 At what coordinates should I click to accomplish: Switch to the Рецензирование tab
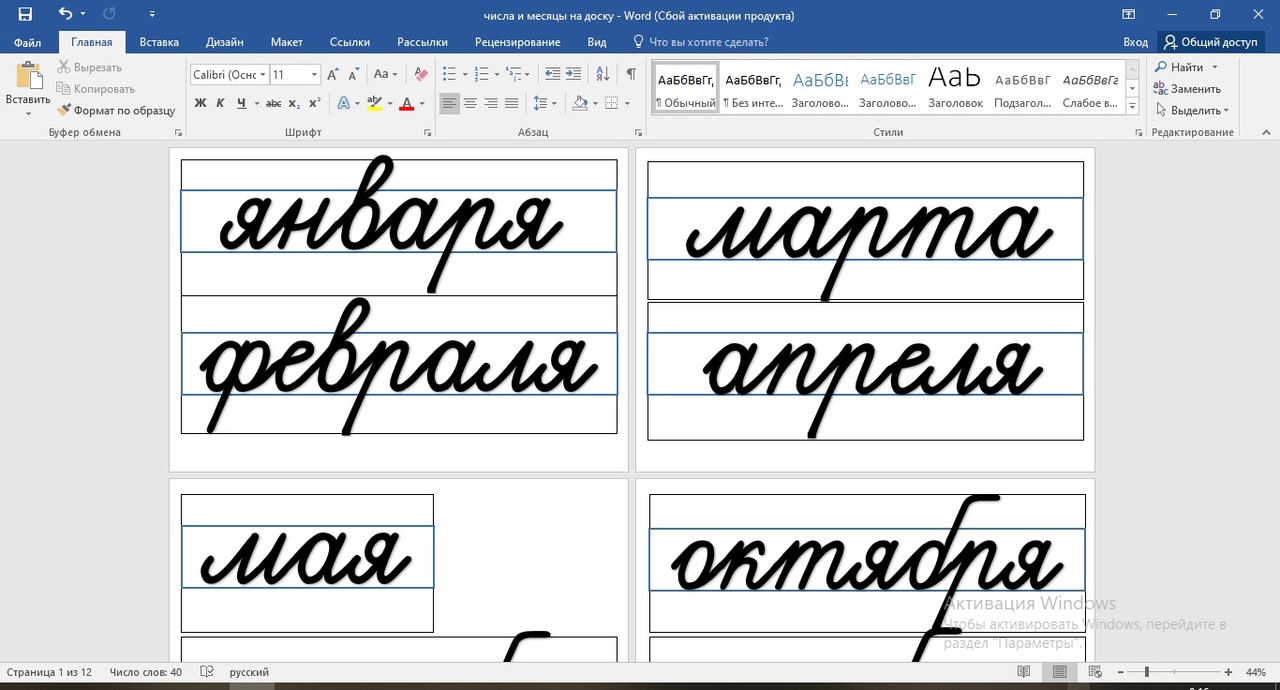tap(517, 42)
